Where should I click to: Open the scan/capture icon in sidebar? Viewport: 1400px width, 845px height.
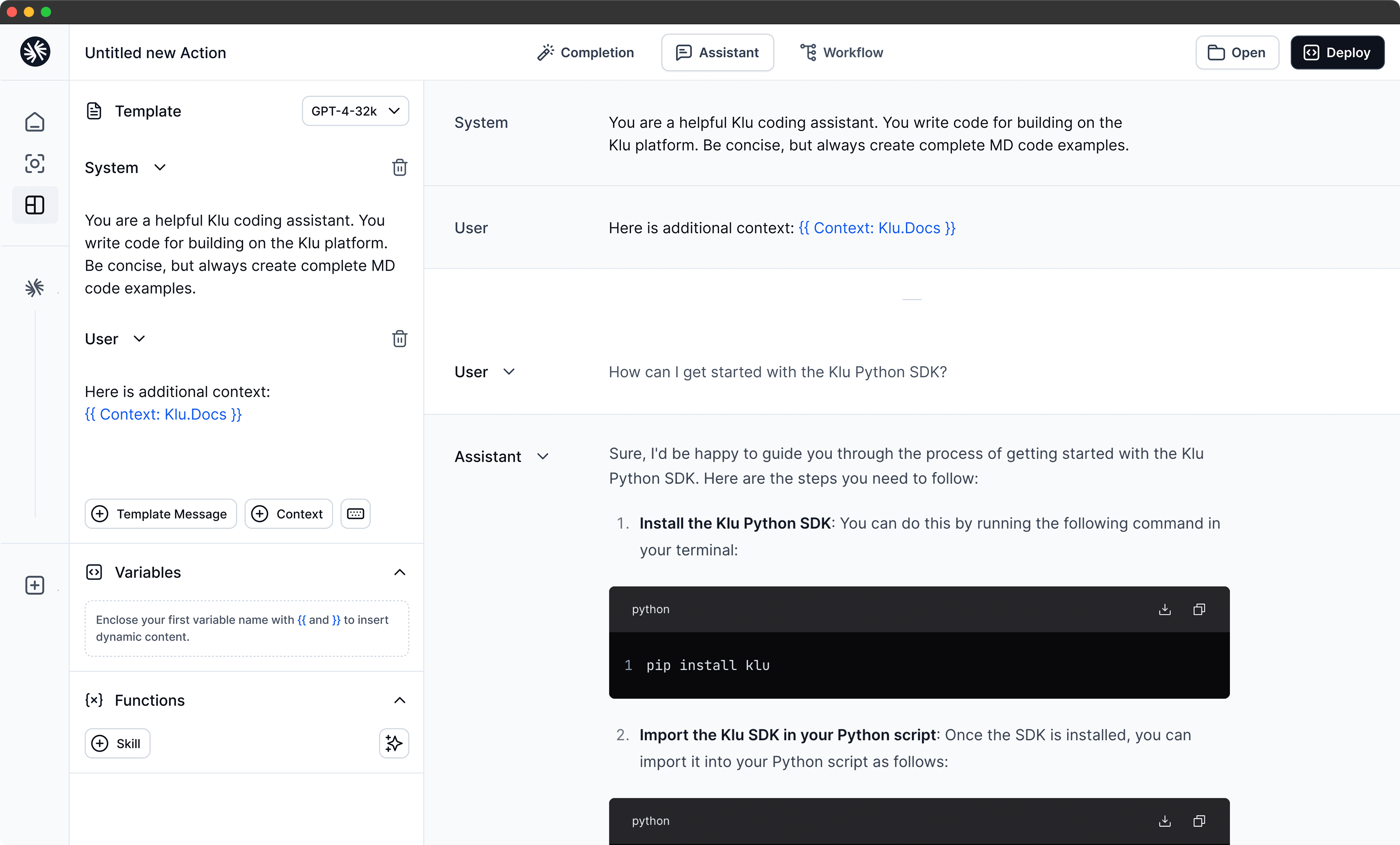34,164
